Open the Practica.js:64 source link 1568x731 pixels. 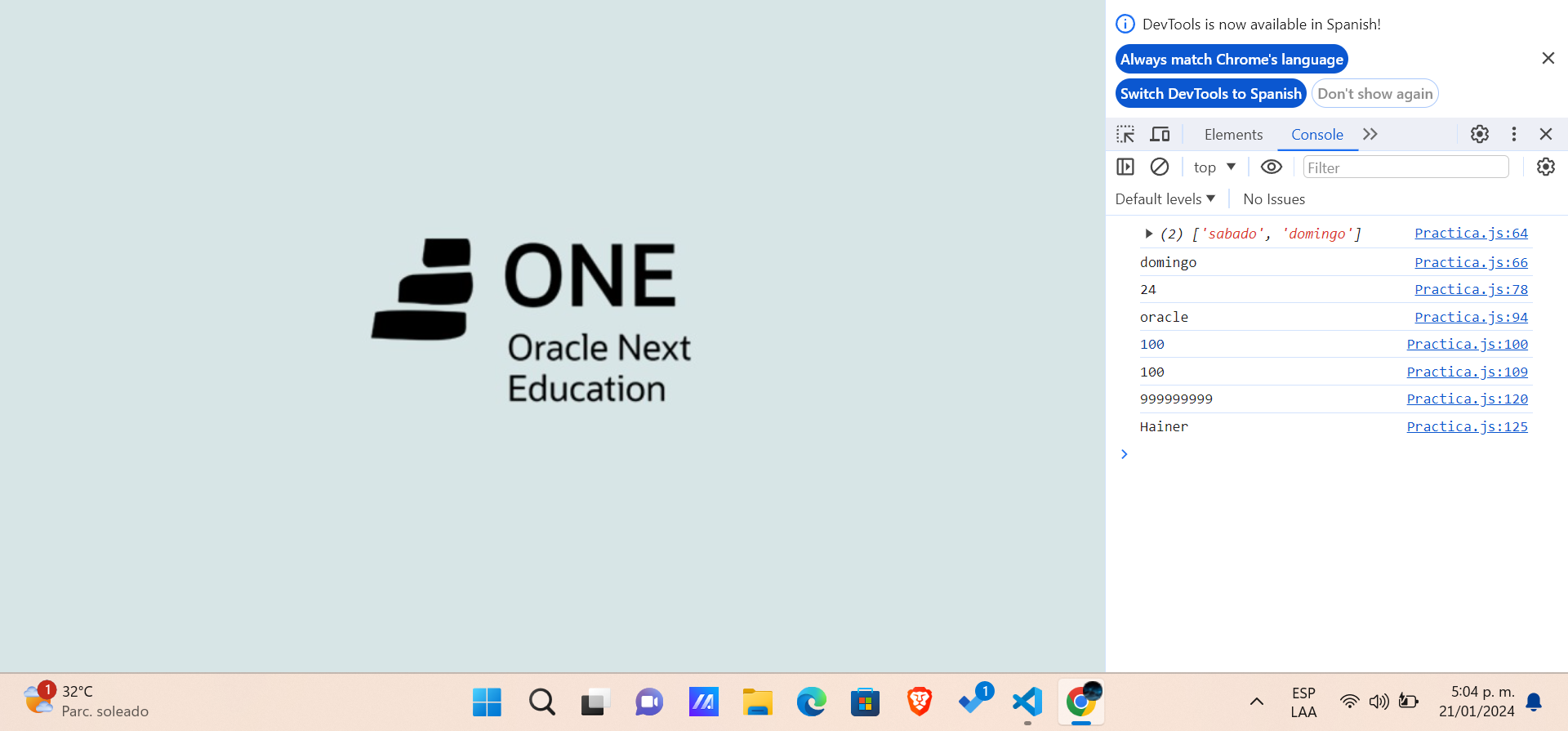click(x=1471, y=234)
